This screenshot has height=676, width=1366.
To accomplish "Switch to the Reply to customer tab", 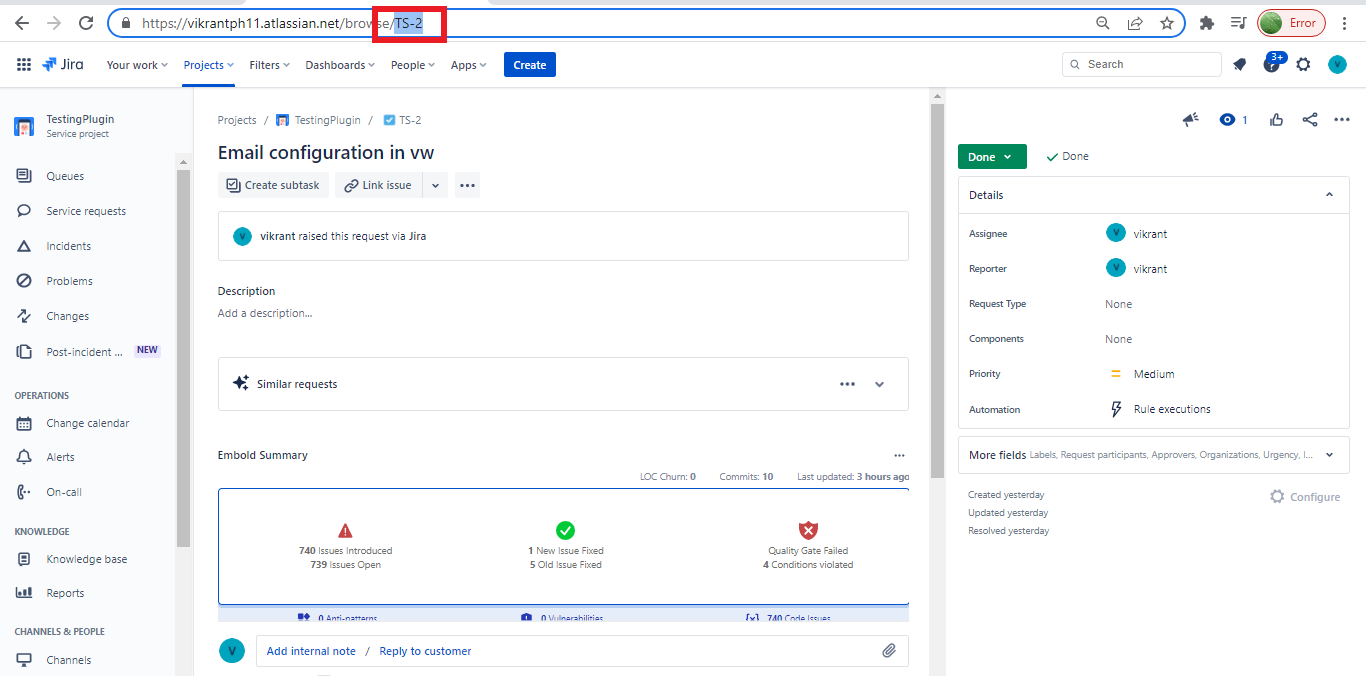I will 424,650.
